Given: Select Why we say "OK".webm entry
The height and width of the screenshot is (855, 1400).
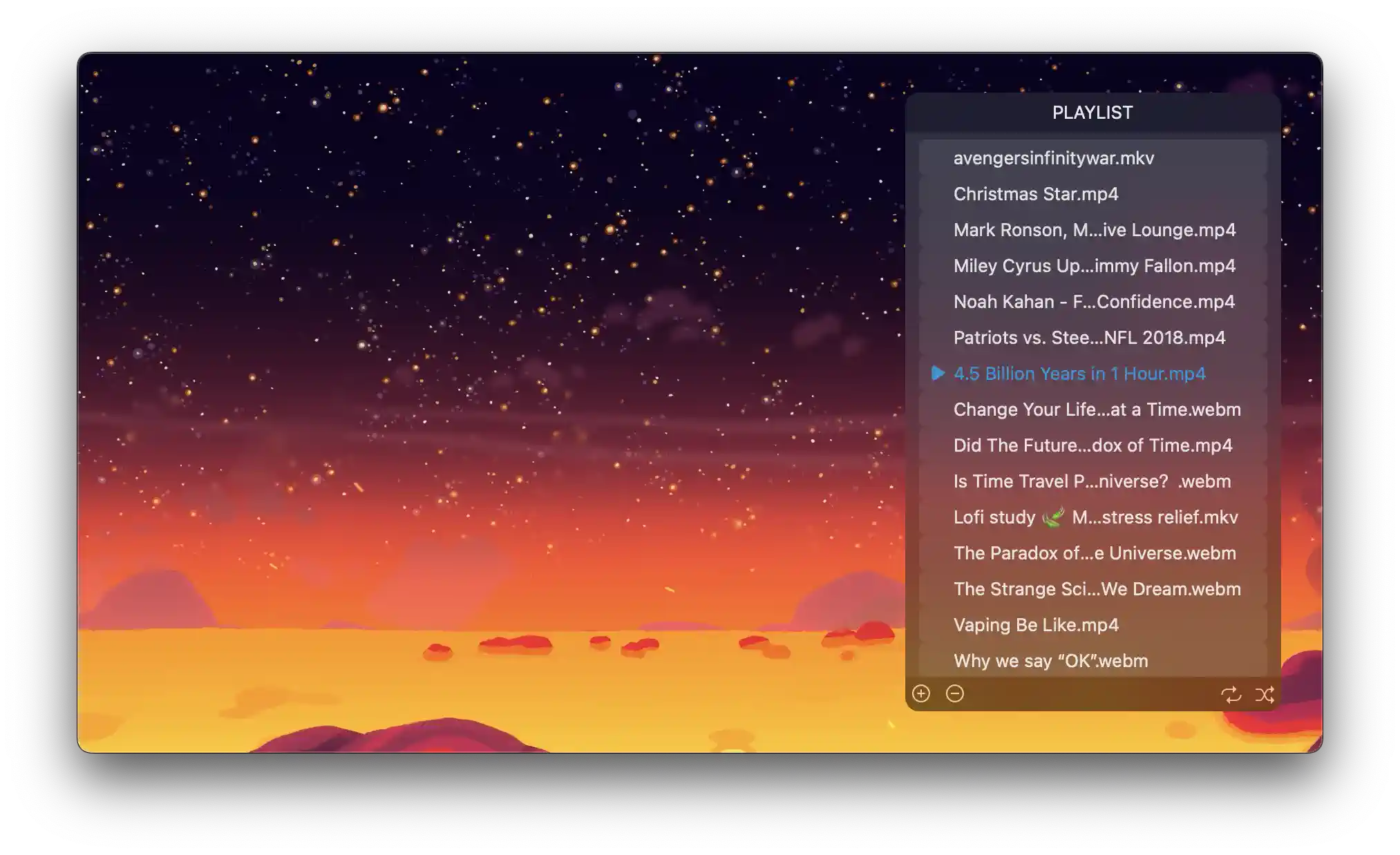Looking at the screenshot, I should pyautogui.click(x=1092, y=660).
